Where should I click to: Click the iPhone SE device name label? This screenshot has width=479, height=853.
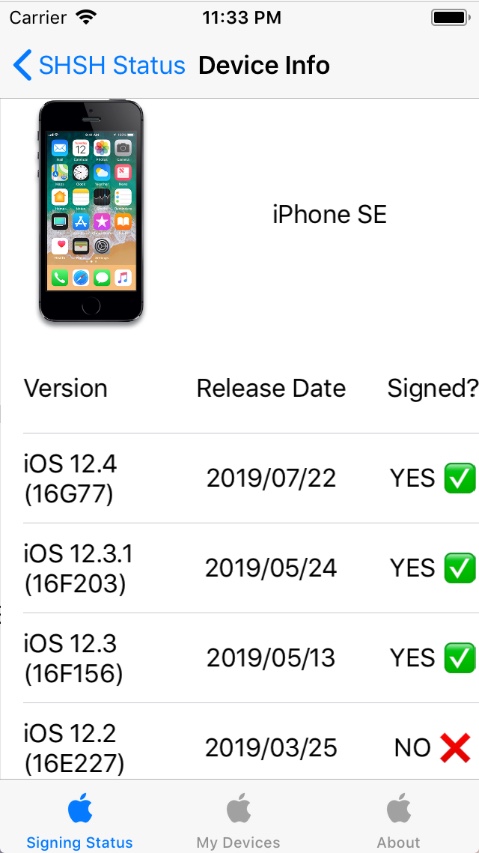[329, 215]
